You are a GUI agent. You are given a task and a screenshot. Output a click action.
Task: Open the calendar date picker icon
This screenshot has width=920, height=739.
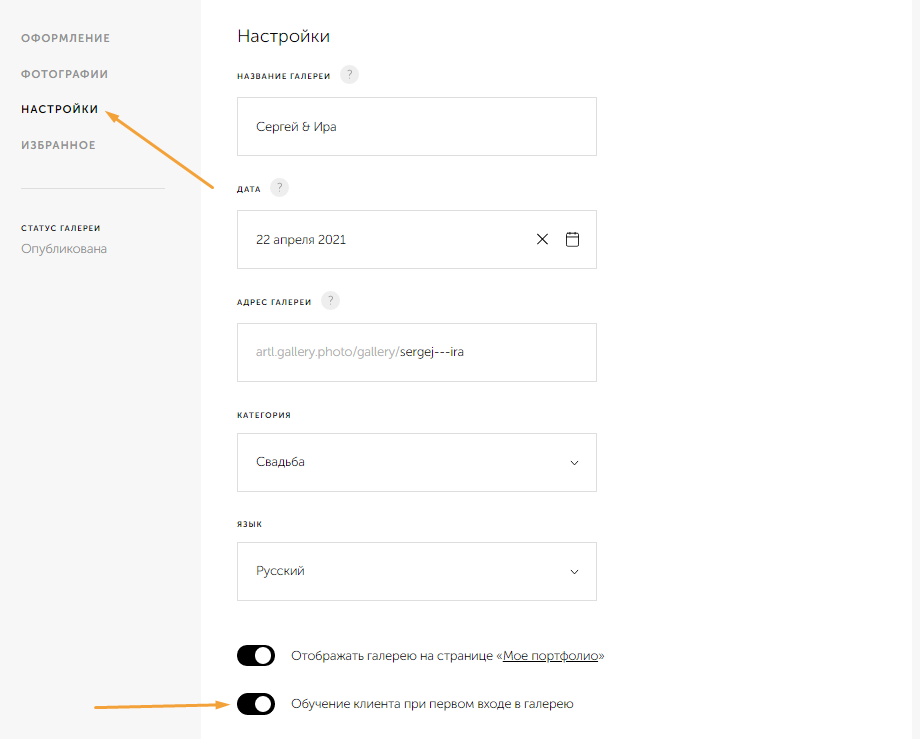tap(572, 239)
